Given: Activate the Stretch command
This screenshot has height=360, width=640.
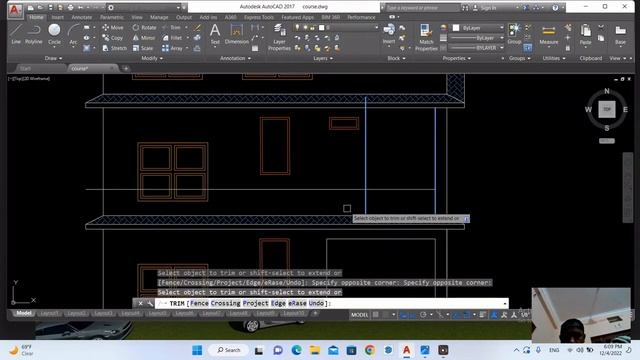Looking at the screenshot, I should [114, 48].
